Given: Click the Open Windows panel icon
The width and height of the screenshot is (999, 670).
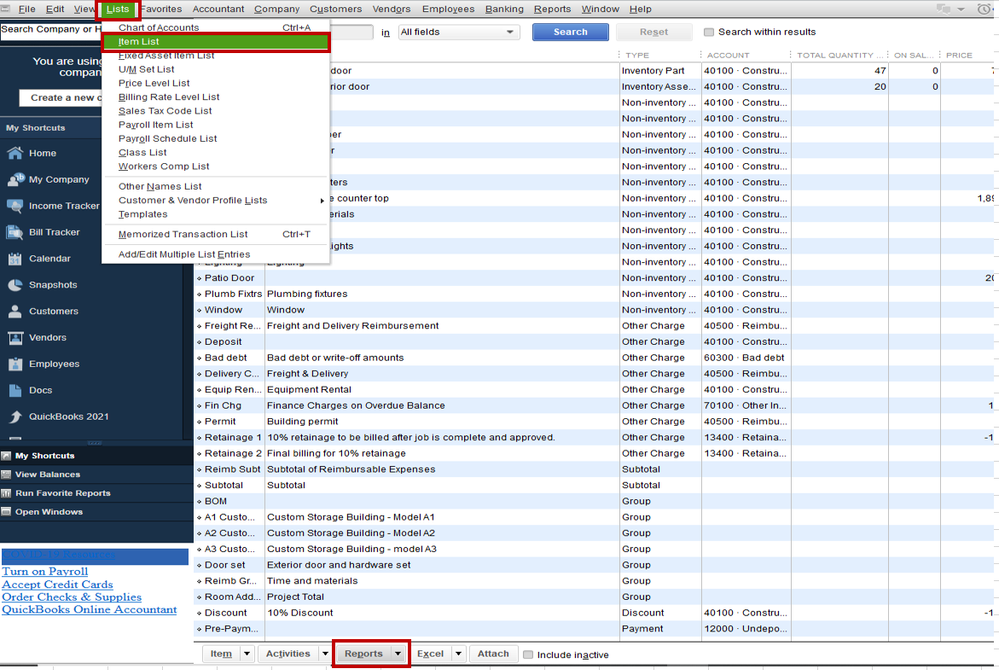Looking at the screenshot, I should [x=6, y=511].
